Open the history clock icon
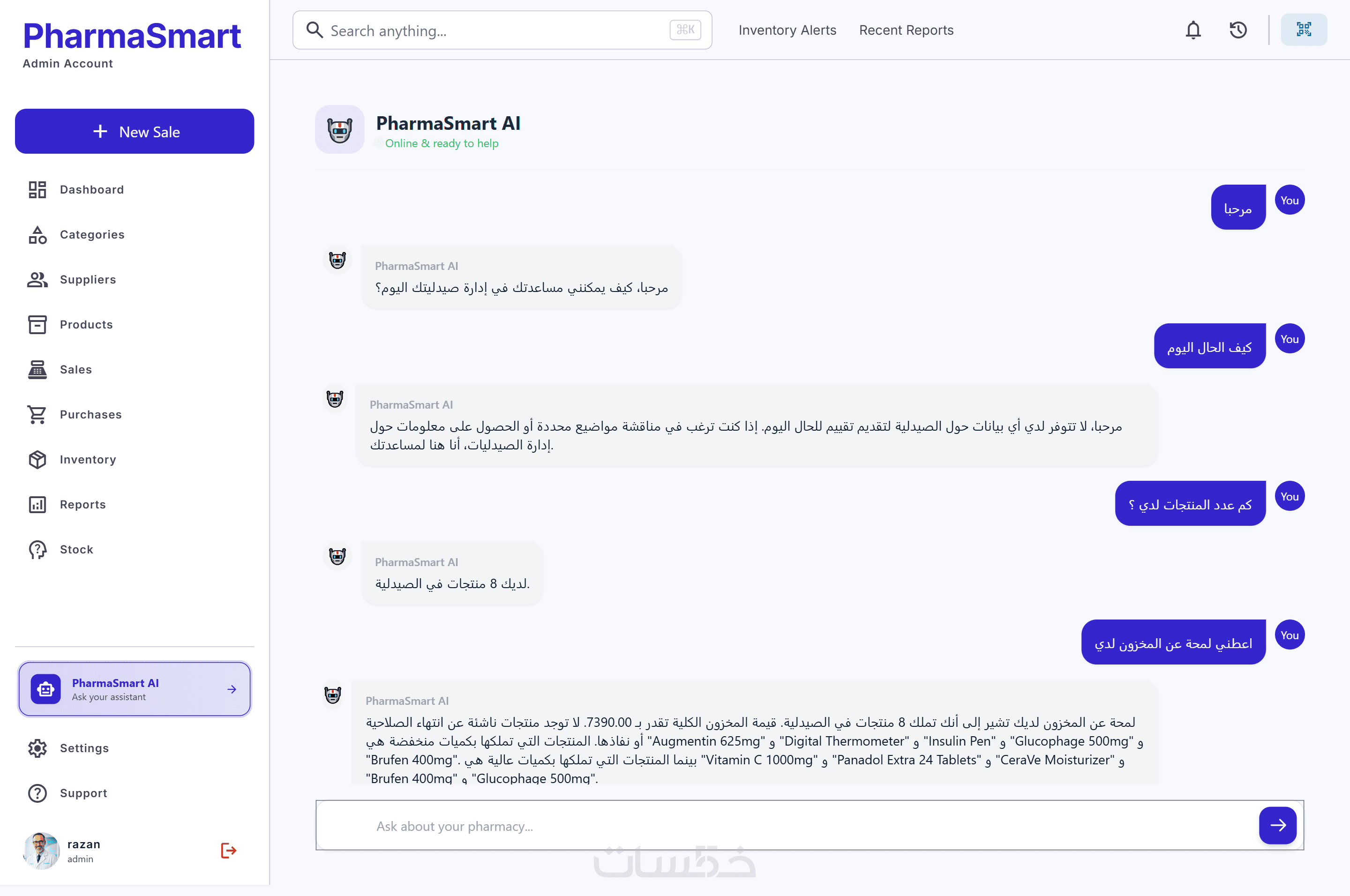This screenshot has height=896, width=1350. (1238, 30)
